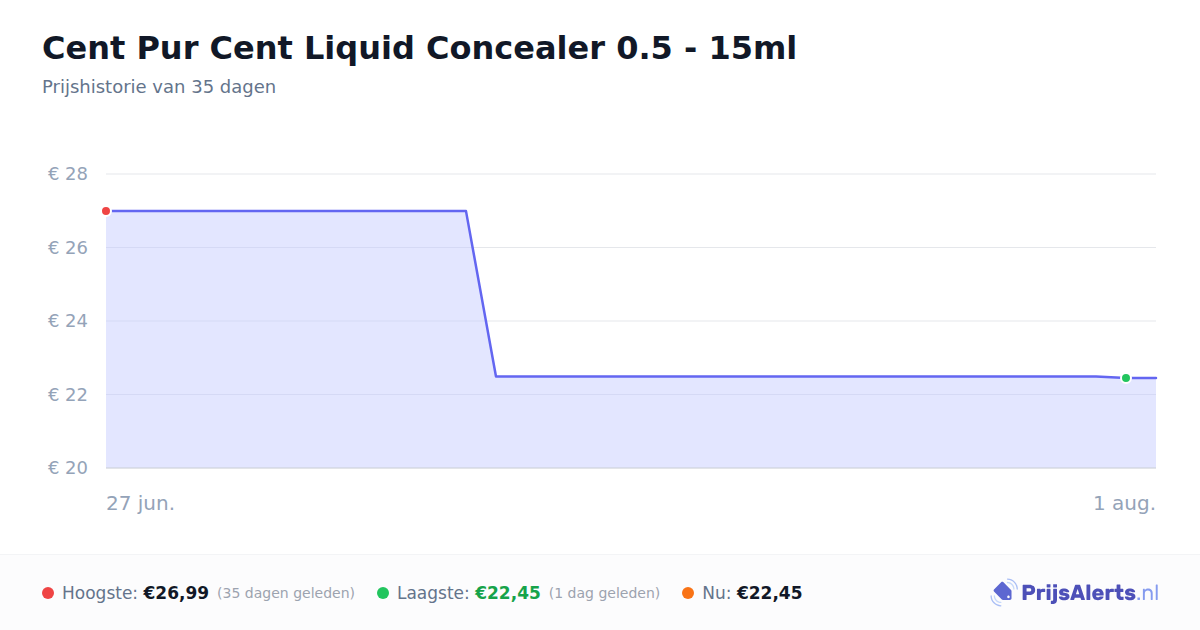This screenshot has height=630, width=1200.
Task: Click the orange Nu legend dot
Action: click(688, 593)
